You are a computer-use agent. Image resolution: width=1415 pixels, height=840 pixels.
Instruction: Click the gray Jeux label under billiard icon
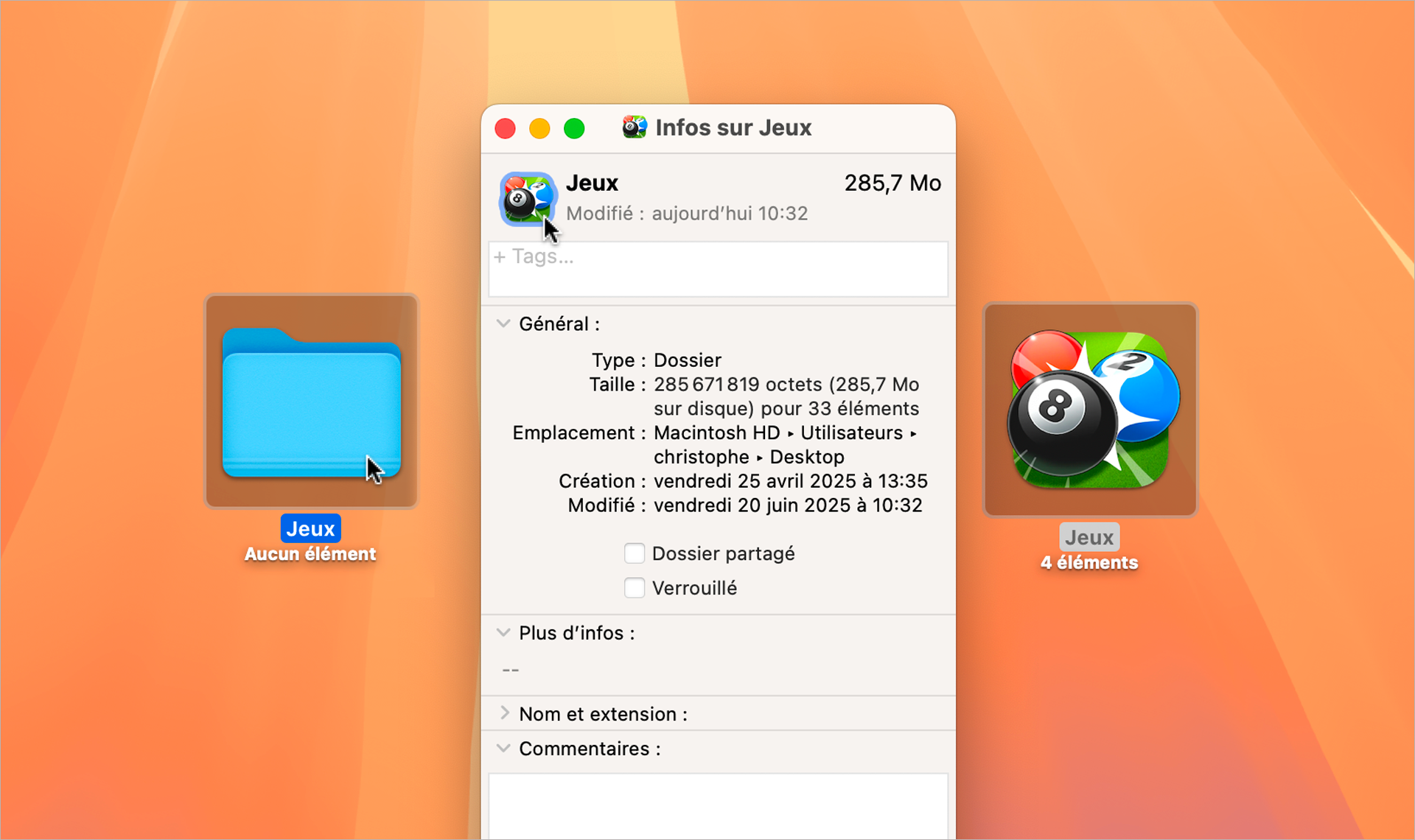click(1089, 537)
